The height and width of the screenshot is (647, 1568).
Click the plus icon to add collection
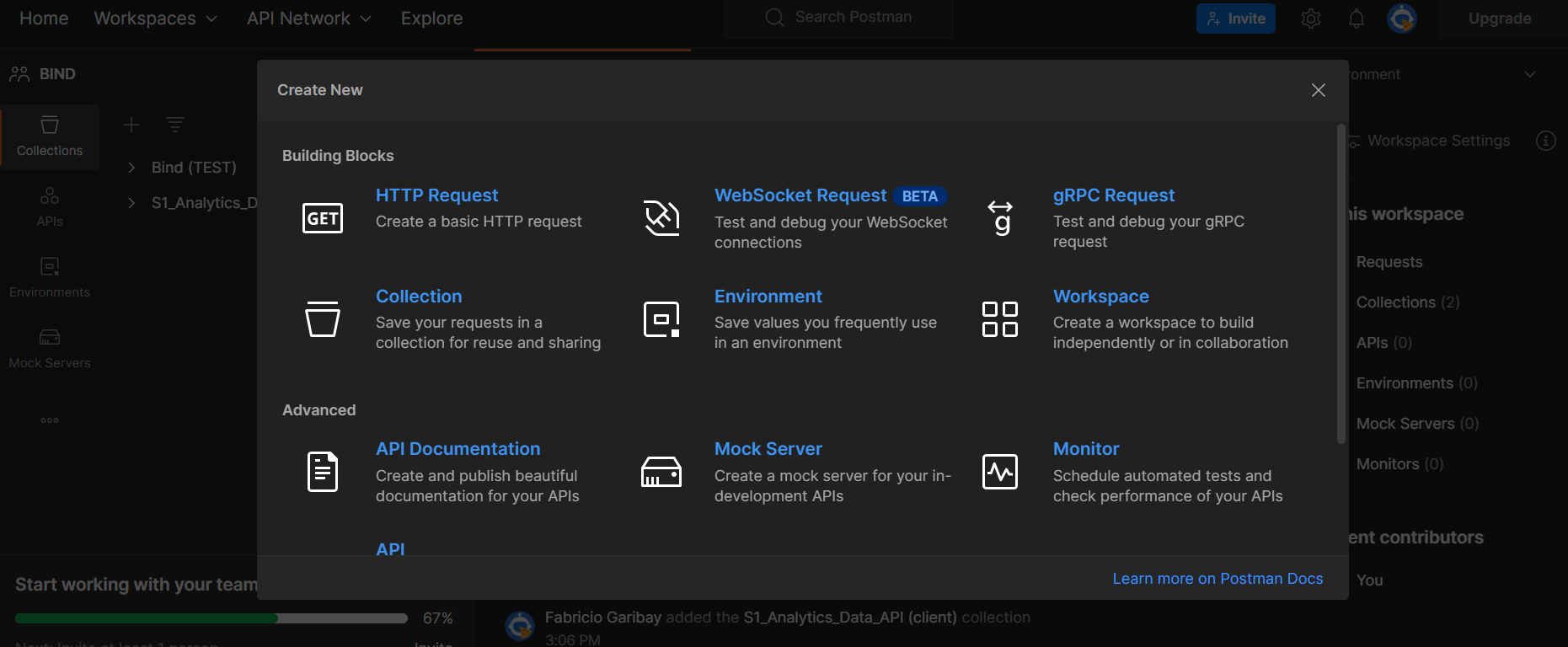tap(131, 125)
